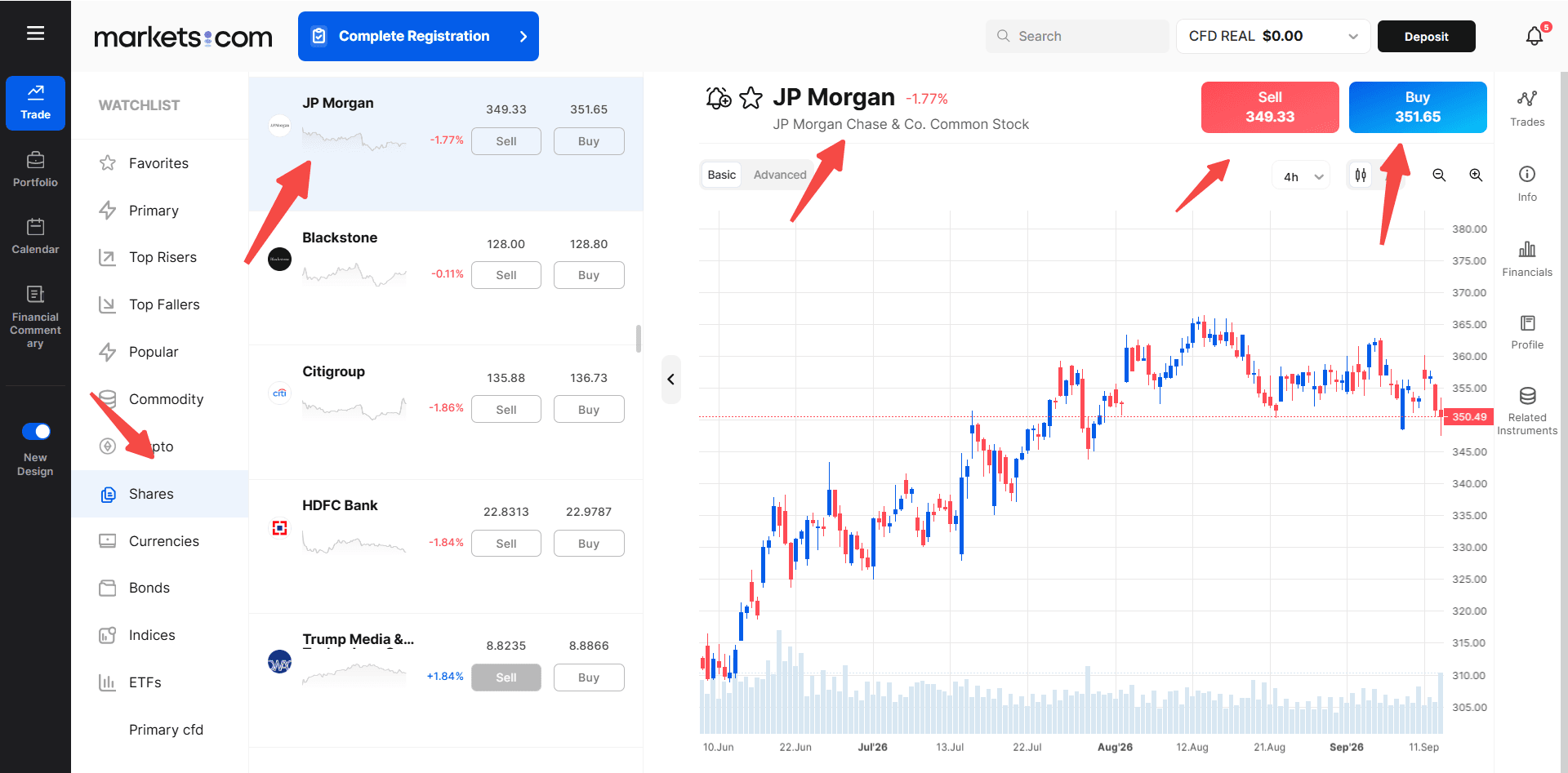Select the Basic chart mode
The image size is (1568, 773).
click(x=722, y=175)
